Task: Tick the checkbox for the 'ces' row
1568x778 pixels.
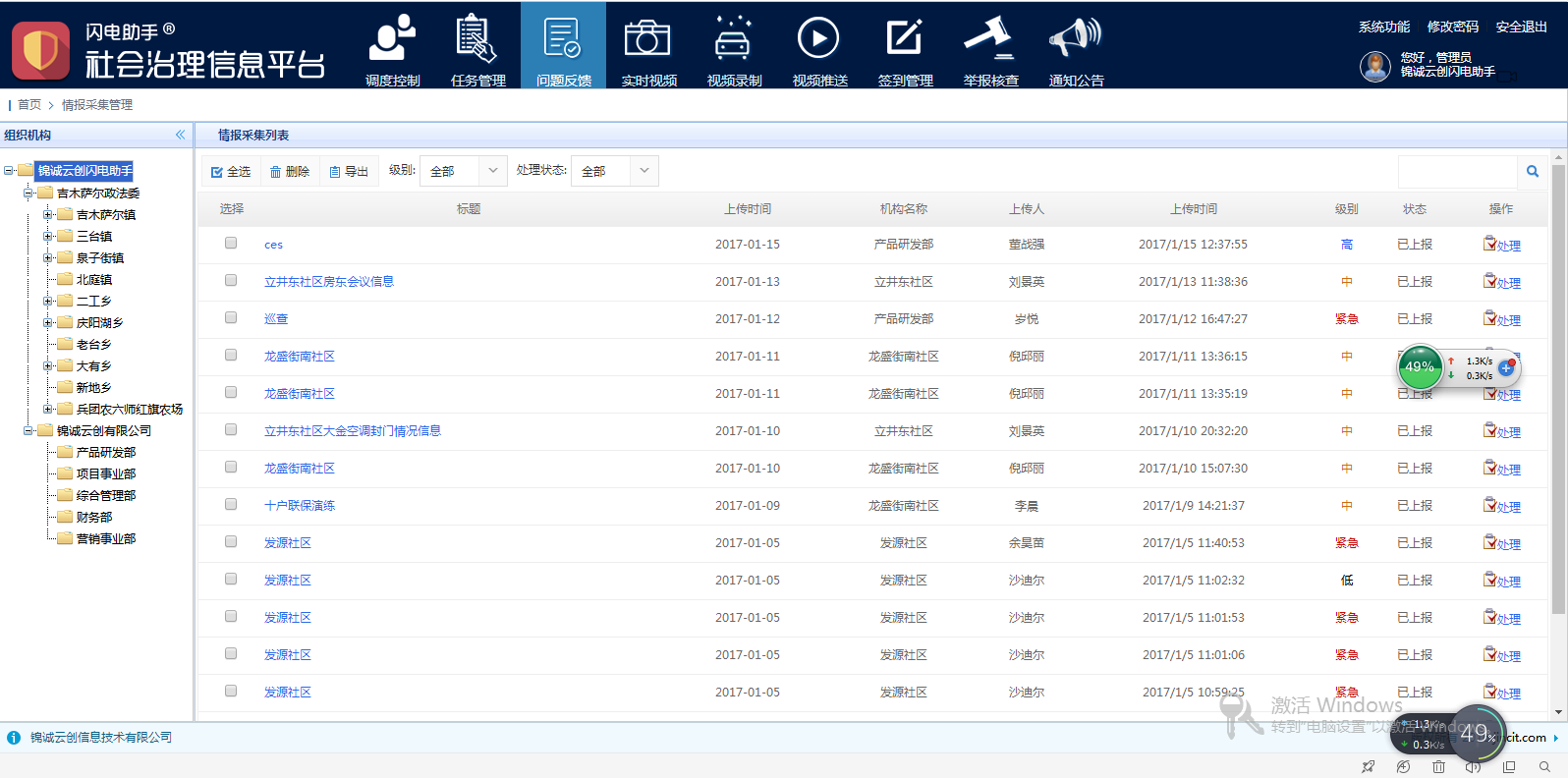Action: (x=231, y=244)
